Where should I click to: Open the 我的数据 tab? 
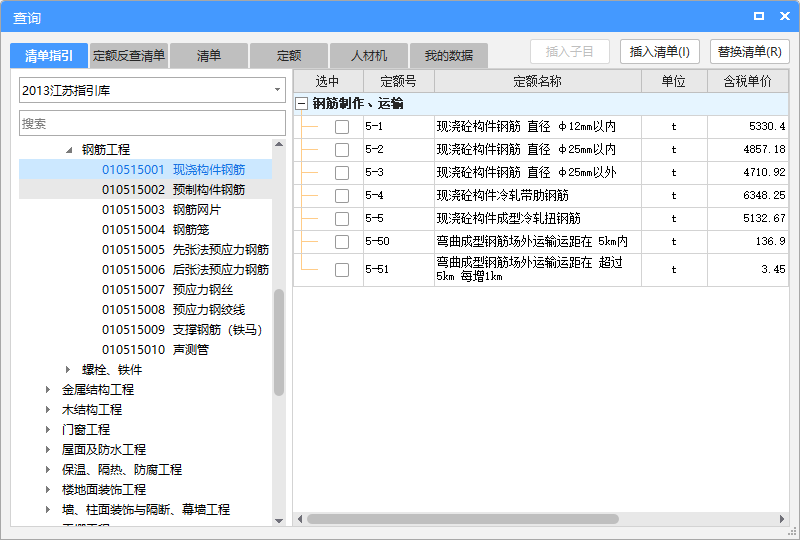coord(449,56)
